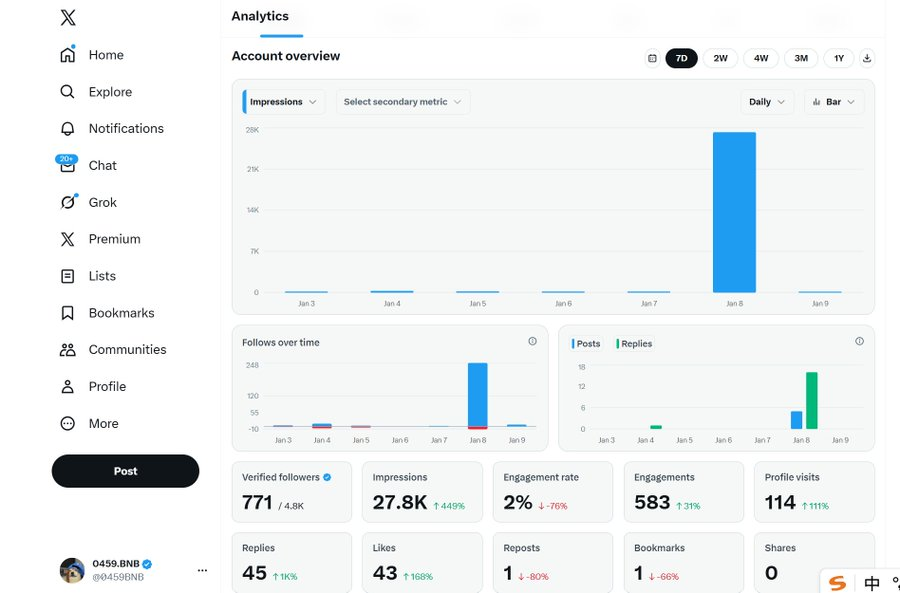Click the download analytics icon
Viewport: 900px width, 593px height.
pos(867,58)
